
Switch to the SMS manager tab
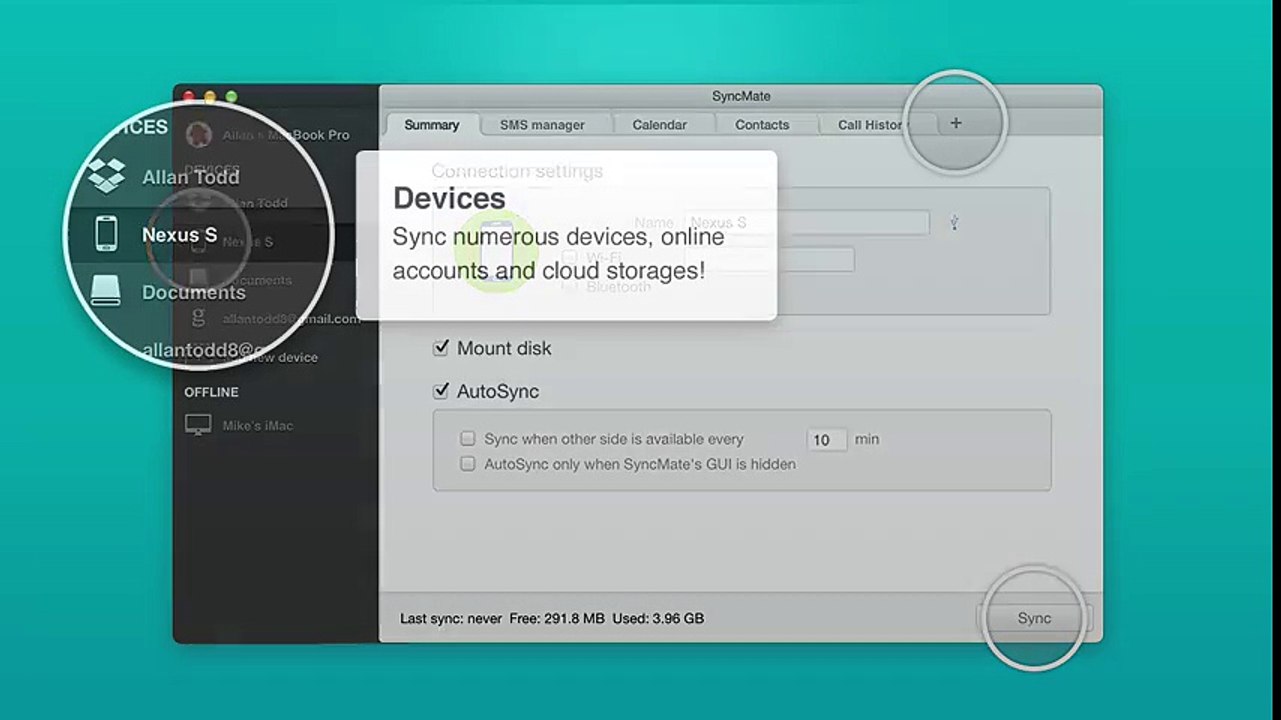(x=542, y=125)
